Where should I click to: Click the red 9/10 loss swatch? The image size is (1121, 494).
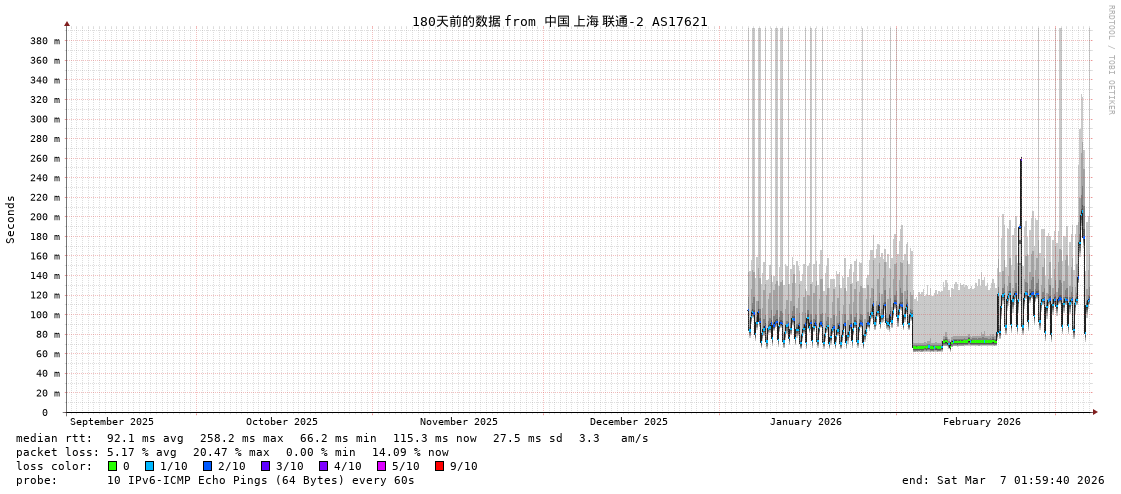[439, 466]
